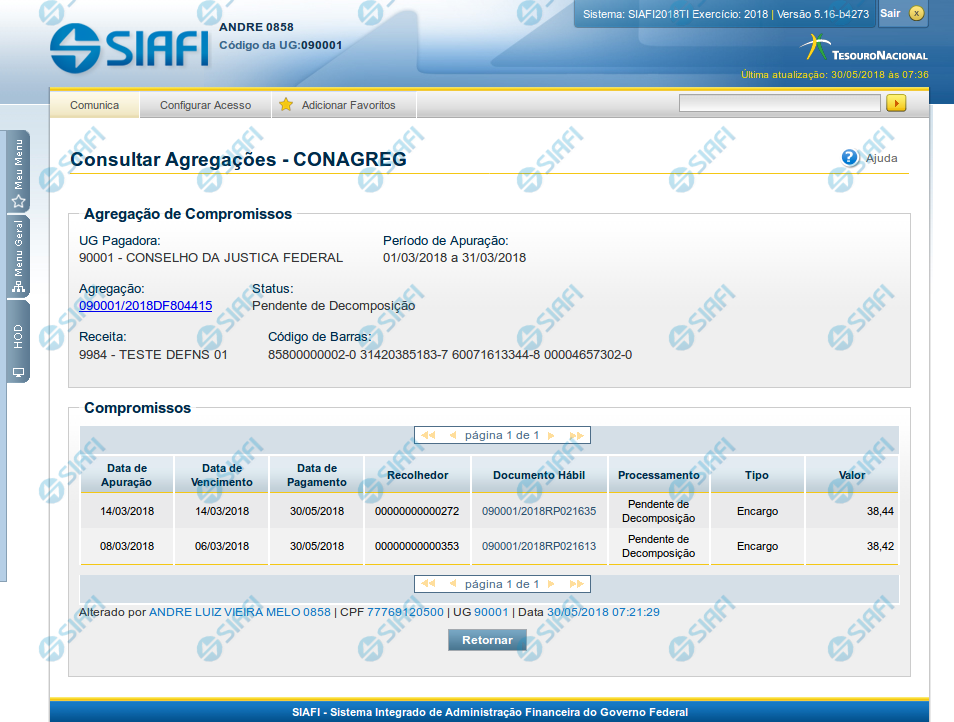Go to the next page in bottom paginator
The image size is (954, 722).
(x=552, y=584)
